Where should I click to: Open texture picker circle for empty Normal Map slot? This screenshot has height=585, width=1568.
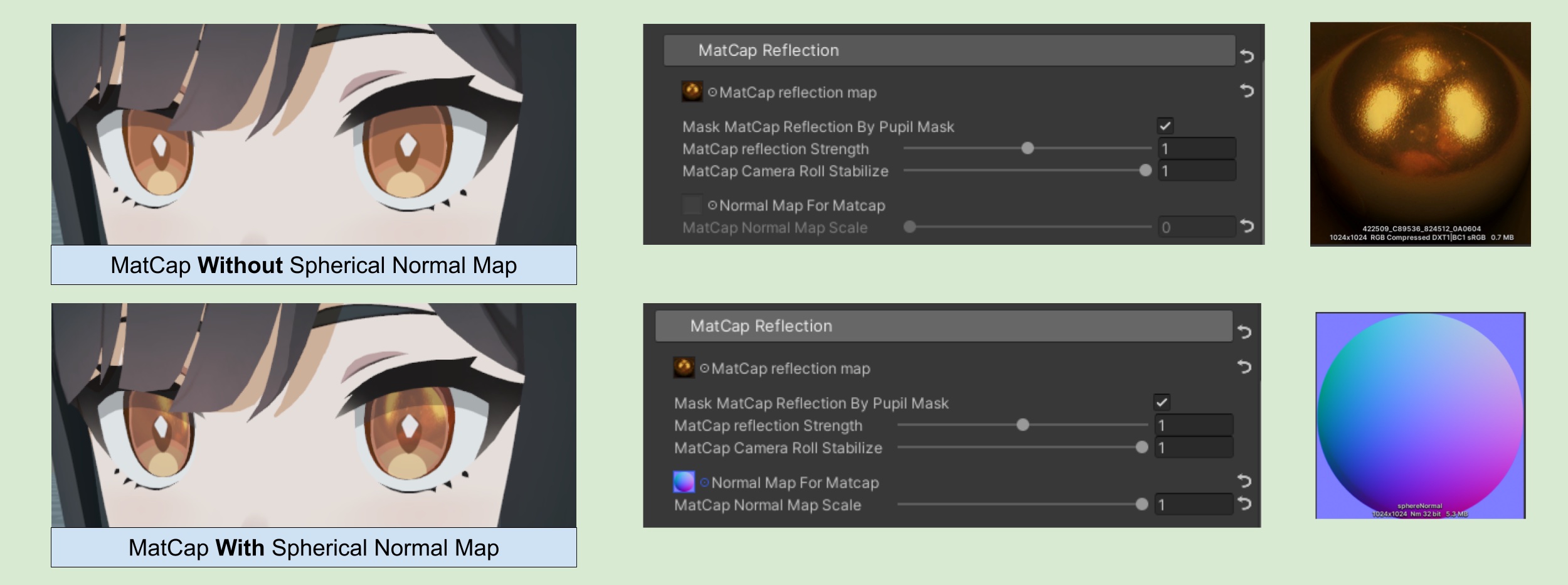pyautogui.click(x=712, y=205)
